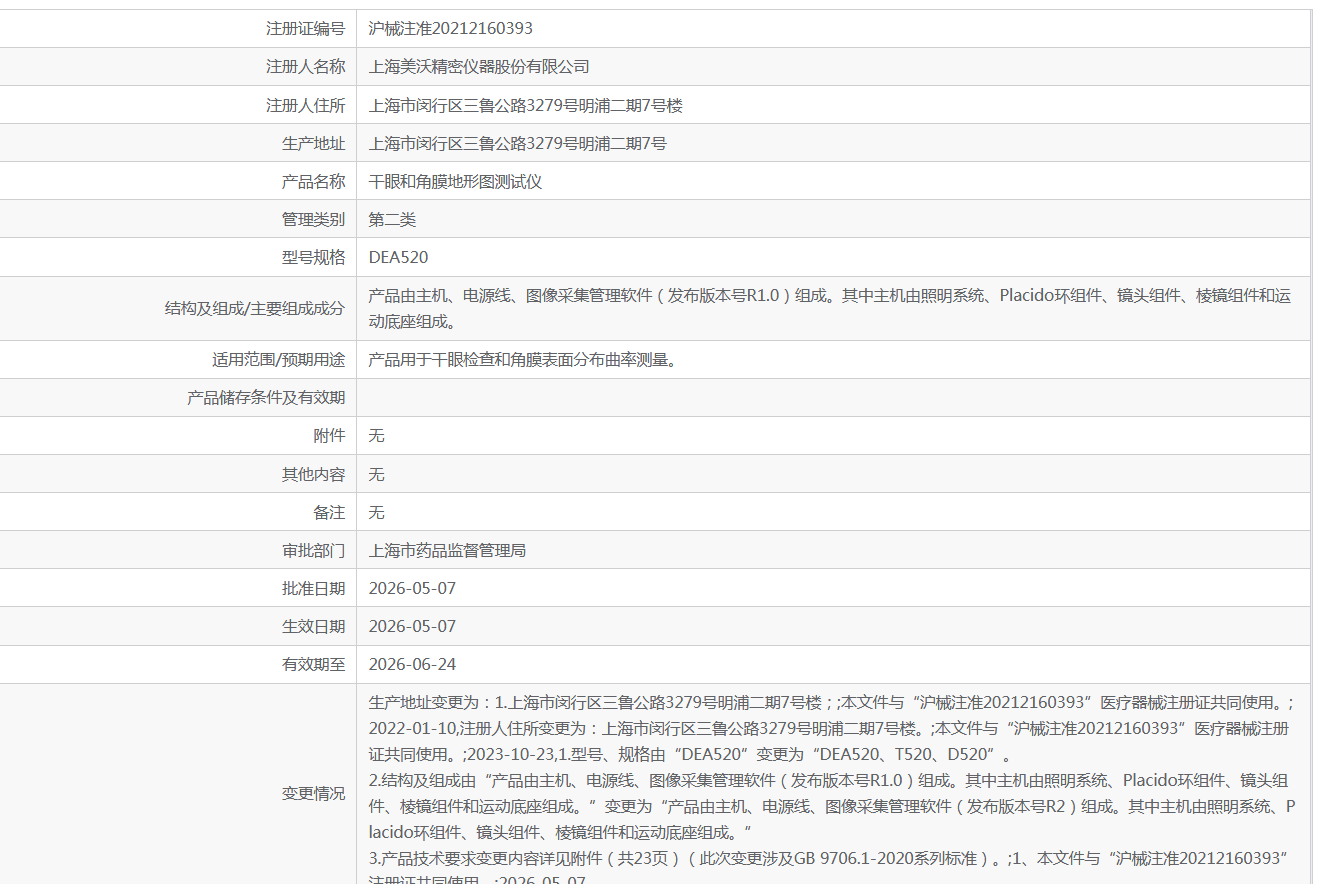Click the 注册人名称 label
The height and width of the screenshot is (884, 1330).
[306, 67]
